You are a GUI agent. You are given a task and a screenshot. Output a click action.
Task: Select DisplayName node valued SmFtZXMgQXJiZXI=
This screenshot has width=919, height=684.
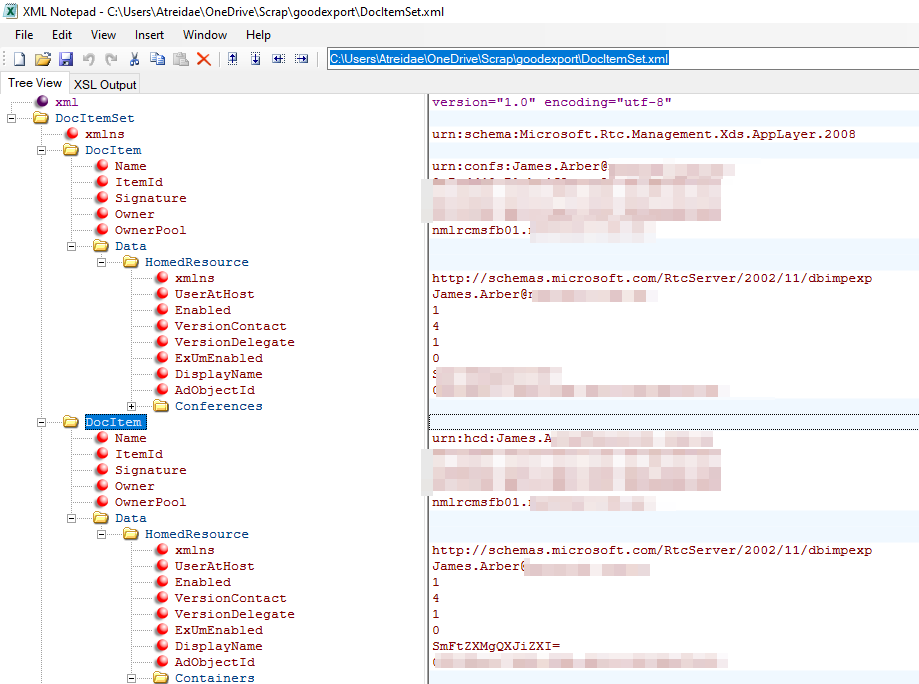(x=219, y=646)
